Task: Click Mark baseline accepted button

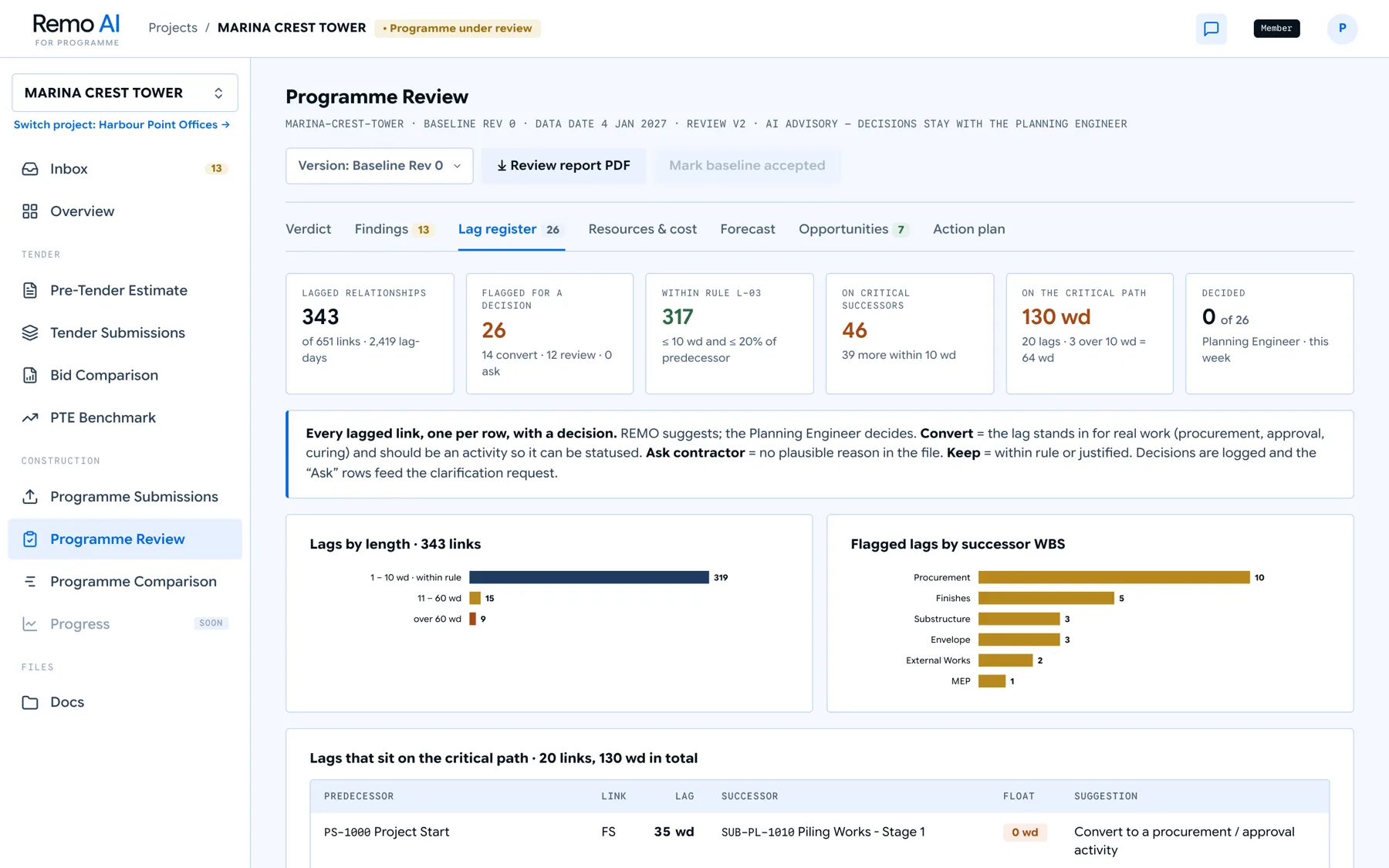Action: click(x=747, y=166)
